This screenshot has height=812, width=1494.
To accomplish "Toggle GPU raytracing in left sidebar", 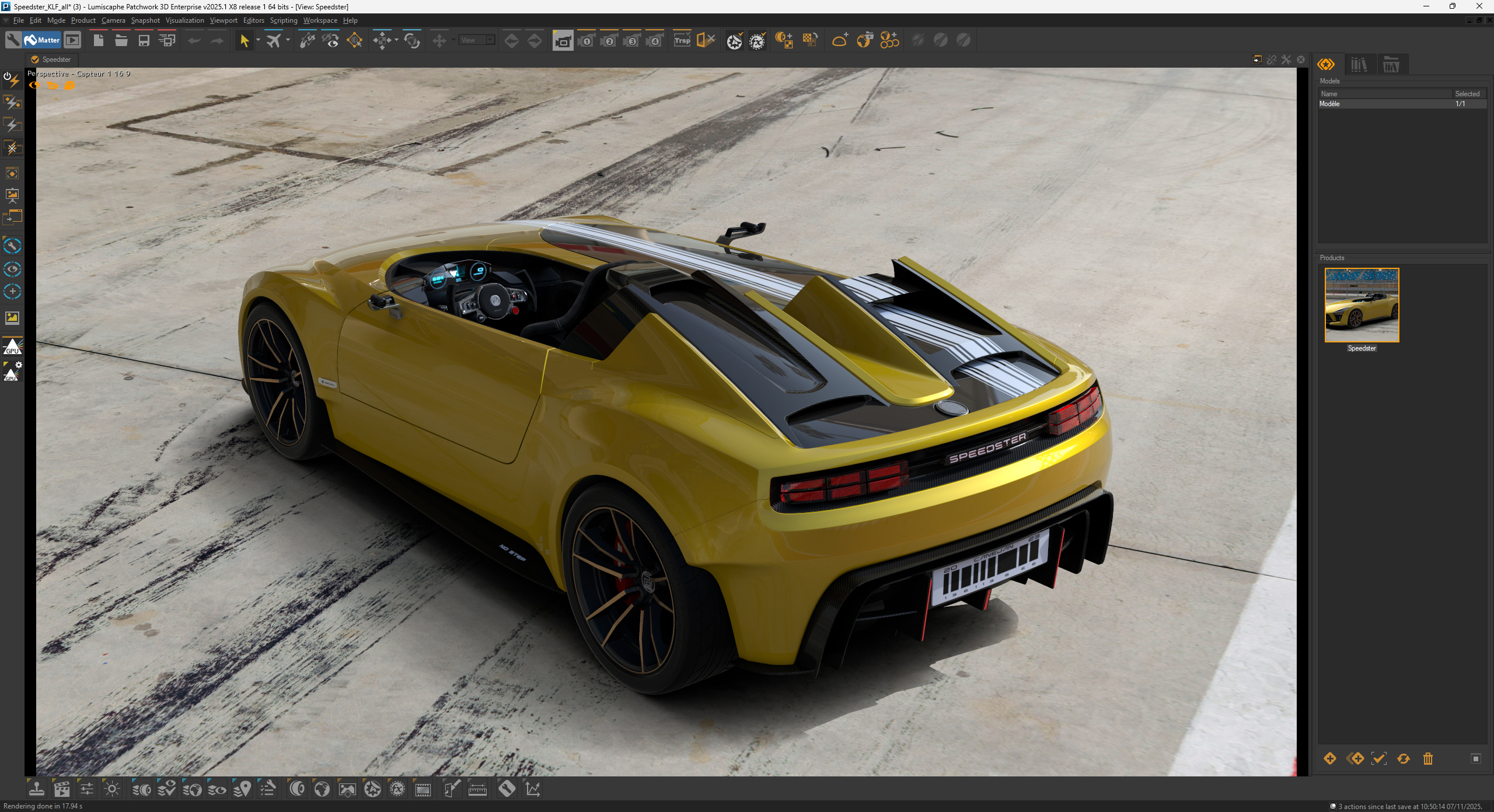I will tap(12, 346).
